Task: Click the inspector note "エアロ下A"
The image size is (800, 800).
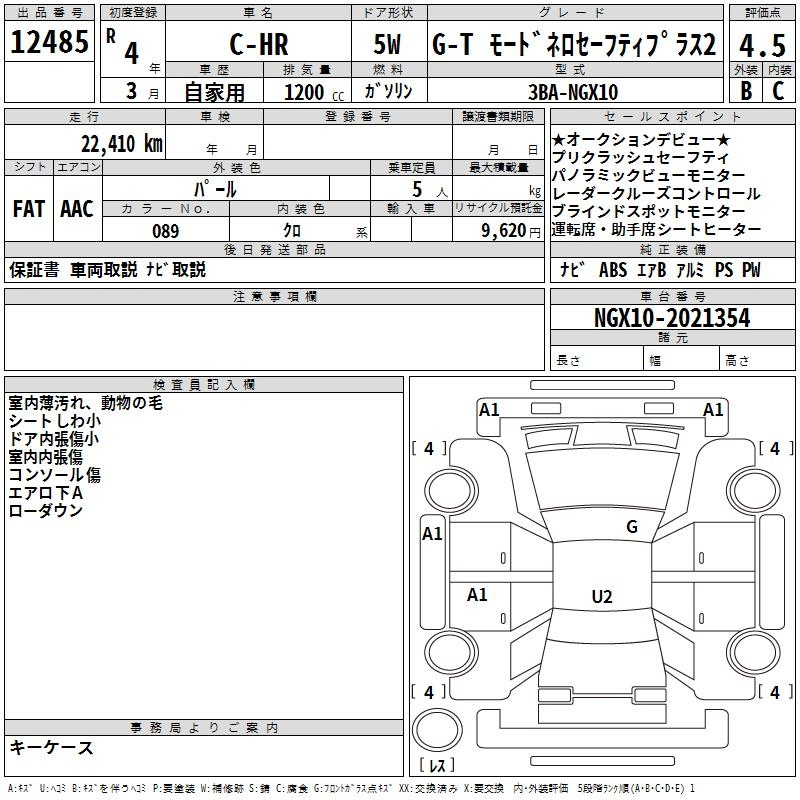Action: coord(45,492)
